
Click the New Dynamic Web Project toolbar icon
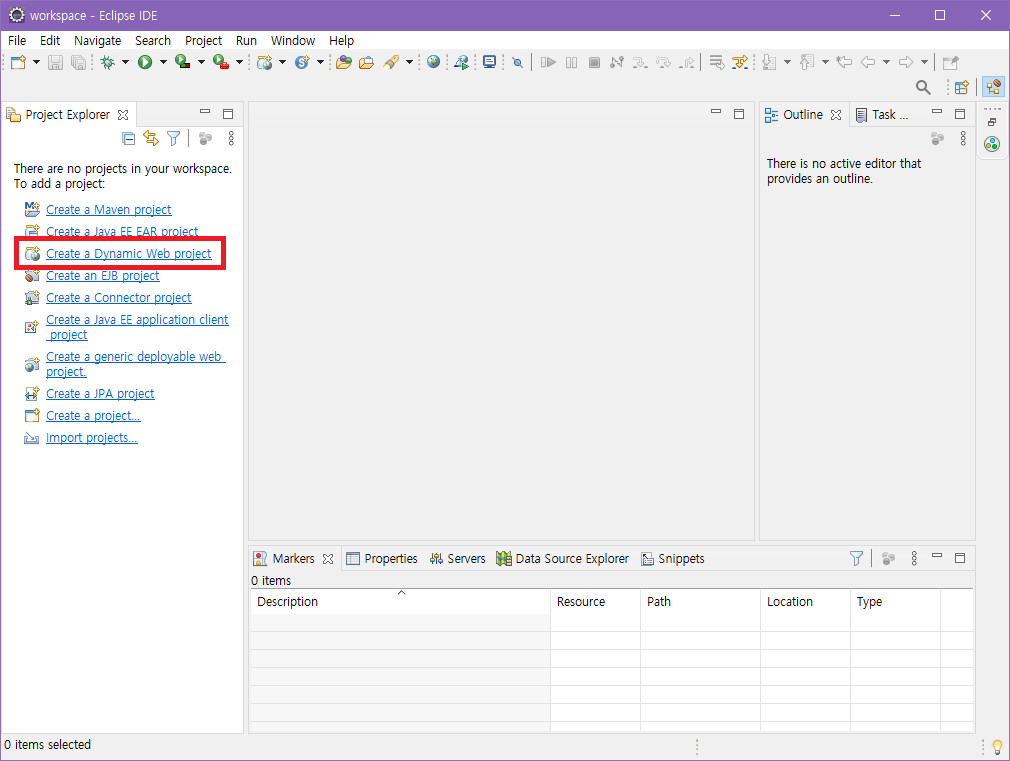(264, 63)
